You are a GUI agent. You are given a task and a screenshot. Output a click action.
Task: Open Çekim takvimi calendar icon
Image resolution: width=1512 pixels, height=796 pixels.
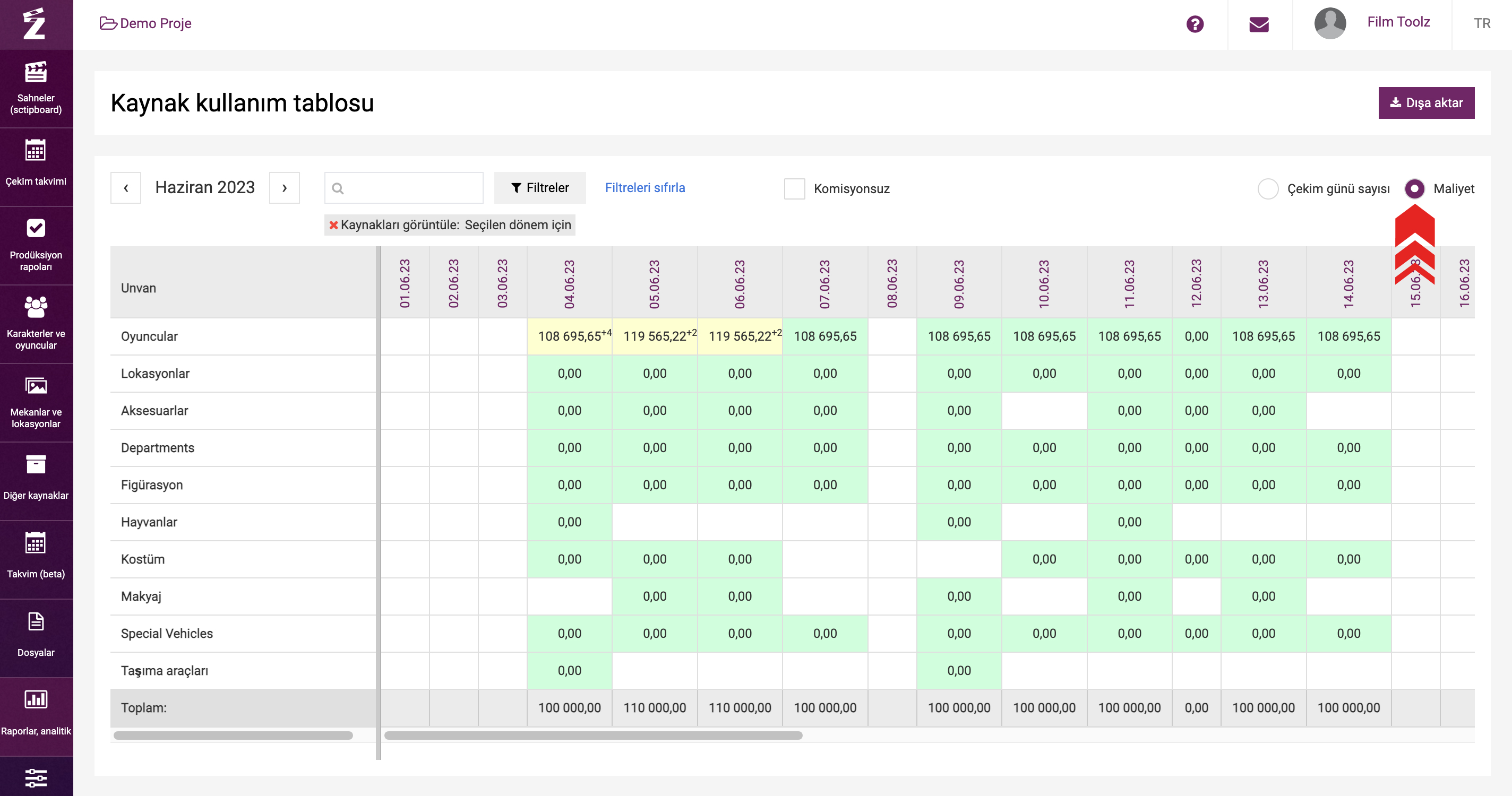click(x=36, y=151)
